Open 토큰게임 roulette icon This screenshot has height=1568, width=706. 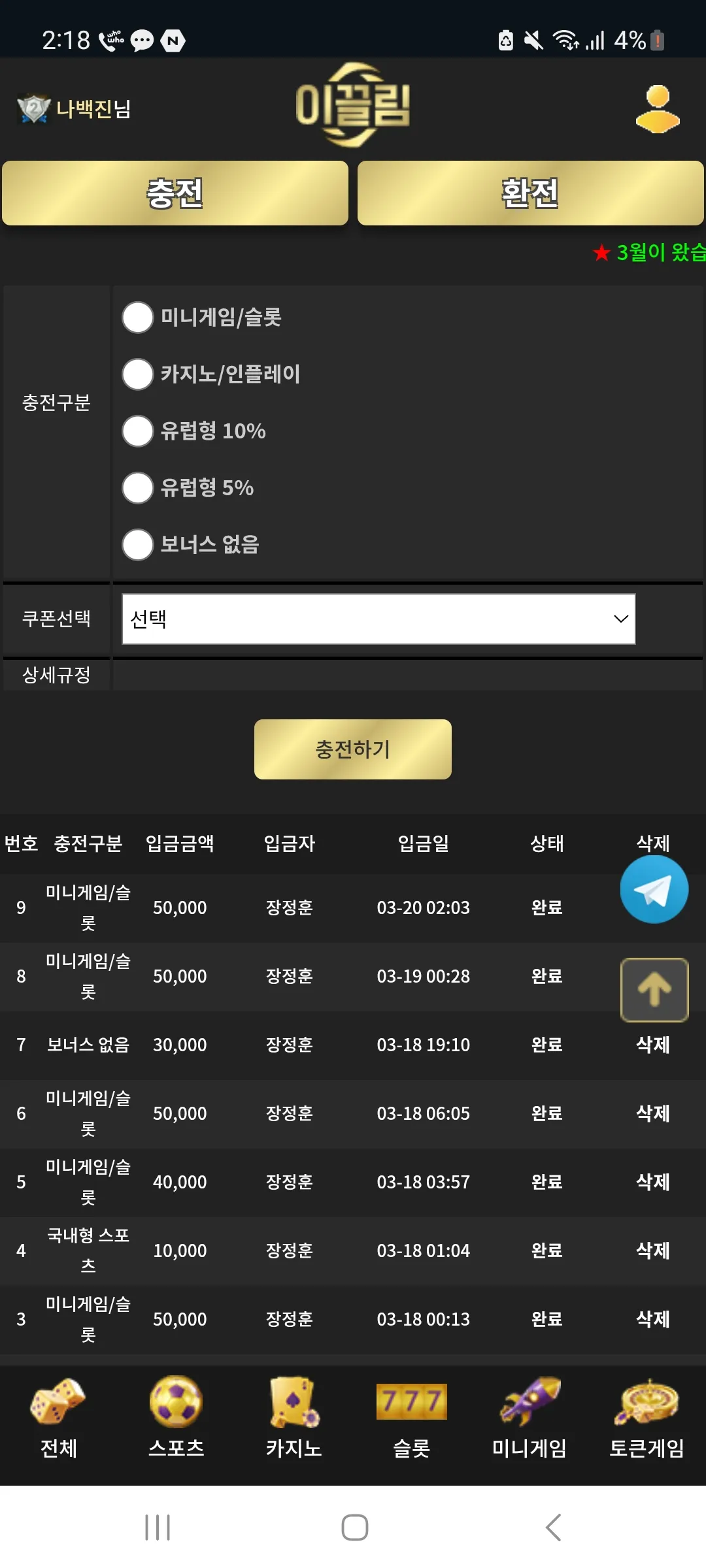pyautogui.click(x=647, y=1401)
